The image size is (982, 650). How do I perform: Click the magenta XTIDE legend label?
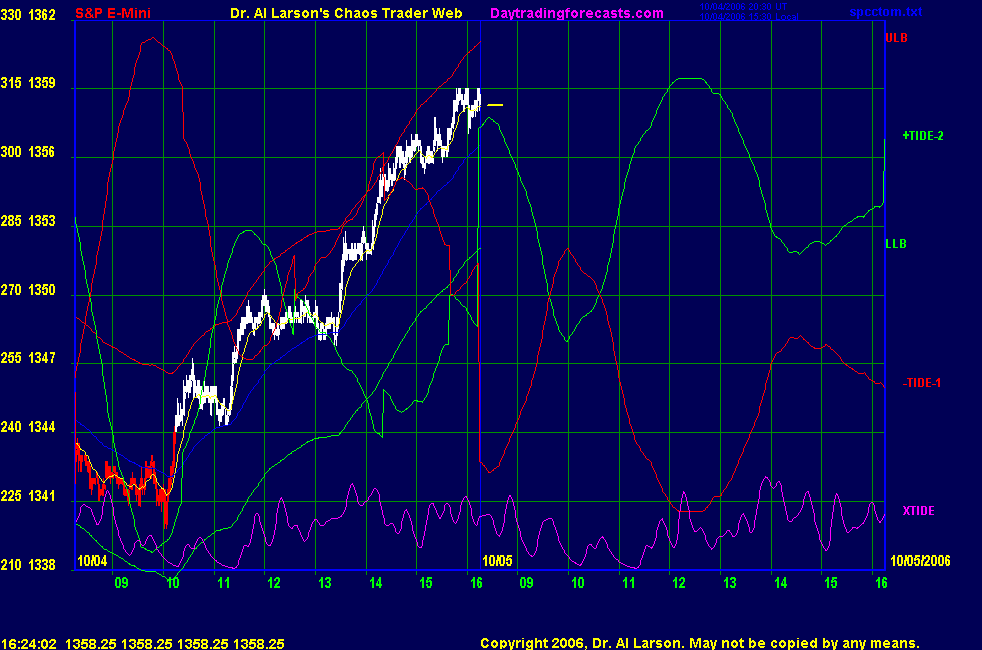click(x=918, y=511)
